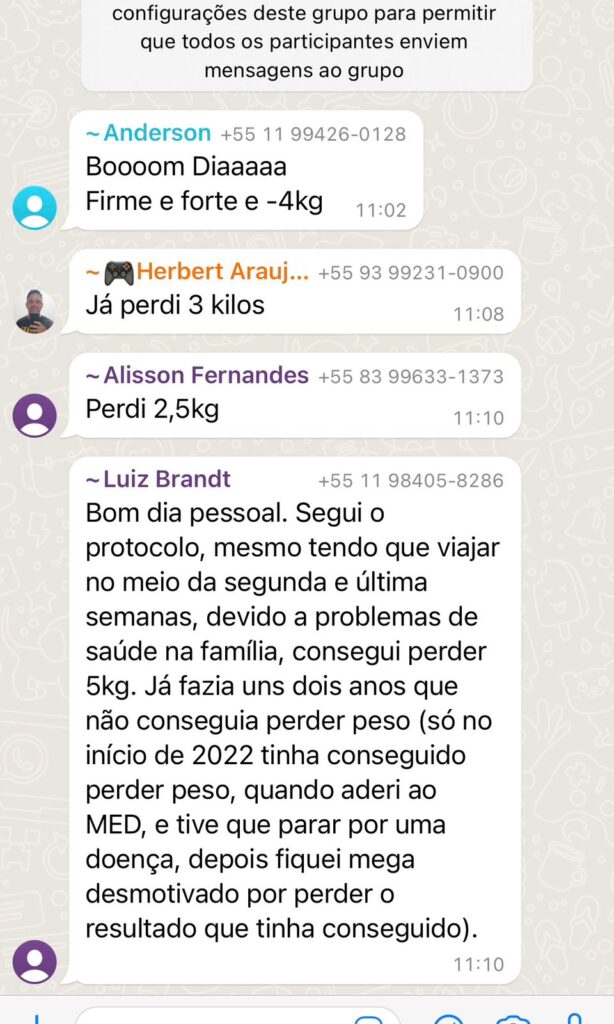Tap Luiz Brandt's purple avatar icon
This screenshot has height=1024, width=614.
35,962
